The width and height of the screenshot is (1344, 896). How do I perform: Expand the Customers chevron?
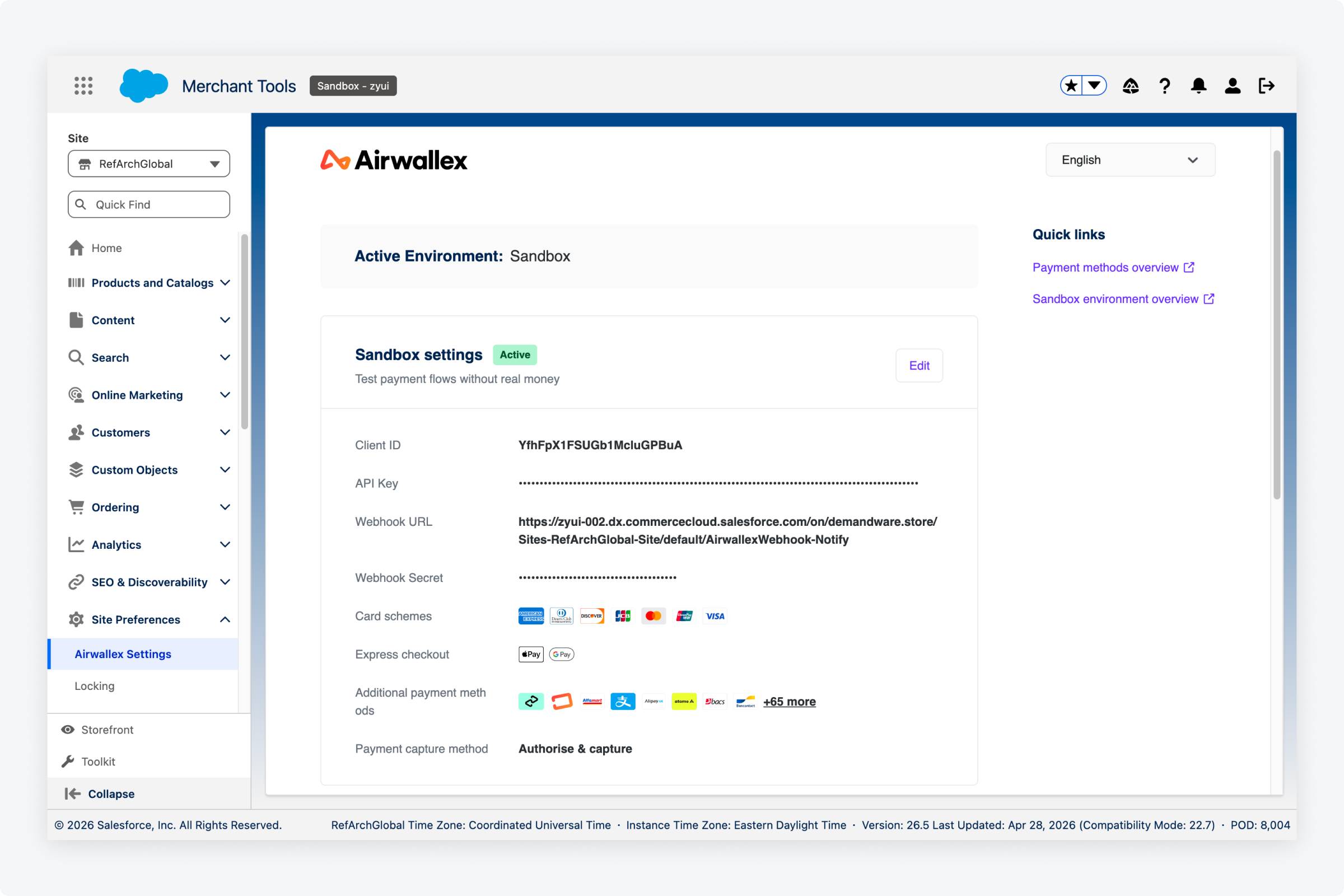[225, 432]
